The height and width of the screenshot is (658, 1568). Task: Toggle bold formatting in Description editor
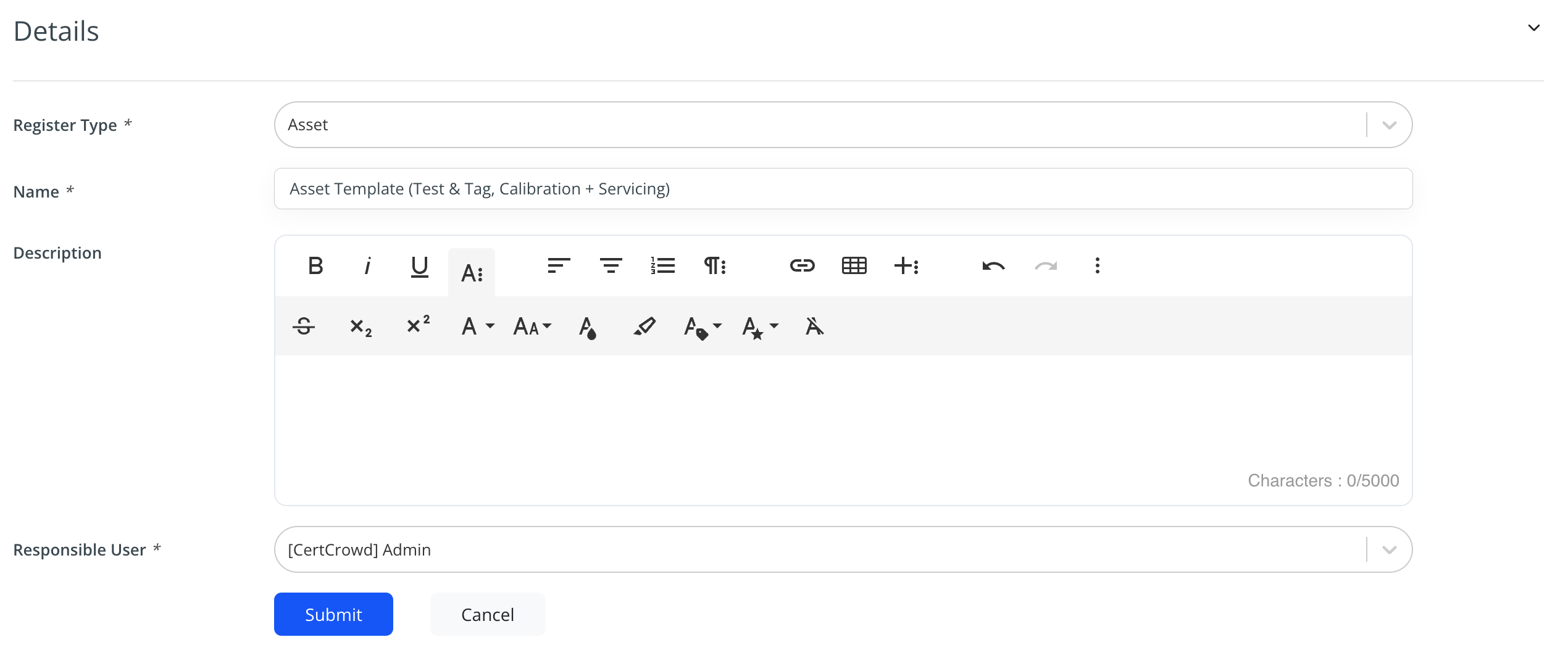[315, 266]
